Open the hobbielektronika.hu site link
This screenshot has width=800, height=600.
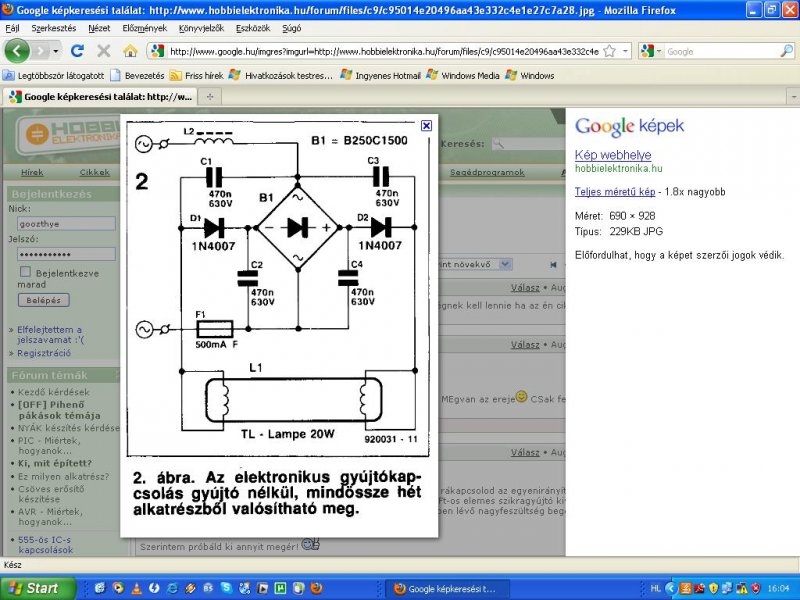(x=618, y=168)
